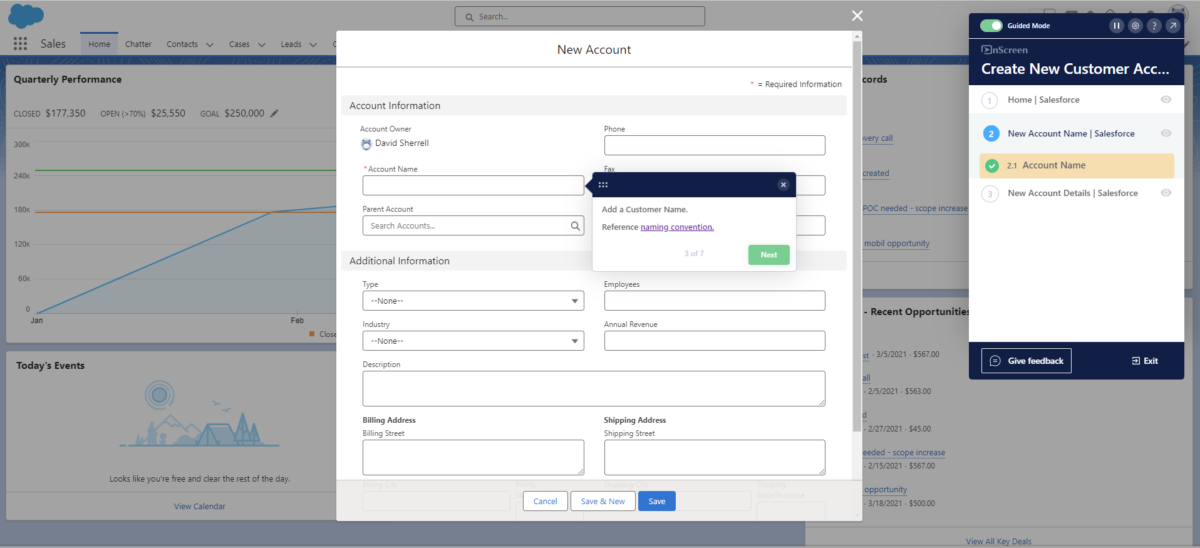Open the Chatter tab
This screenshot has width=1200, height=548.
(138, 44)
